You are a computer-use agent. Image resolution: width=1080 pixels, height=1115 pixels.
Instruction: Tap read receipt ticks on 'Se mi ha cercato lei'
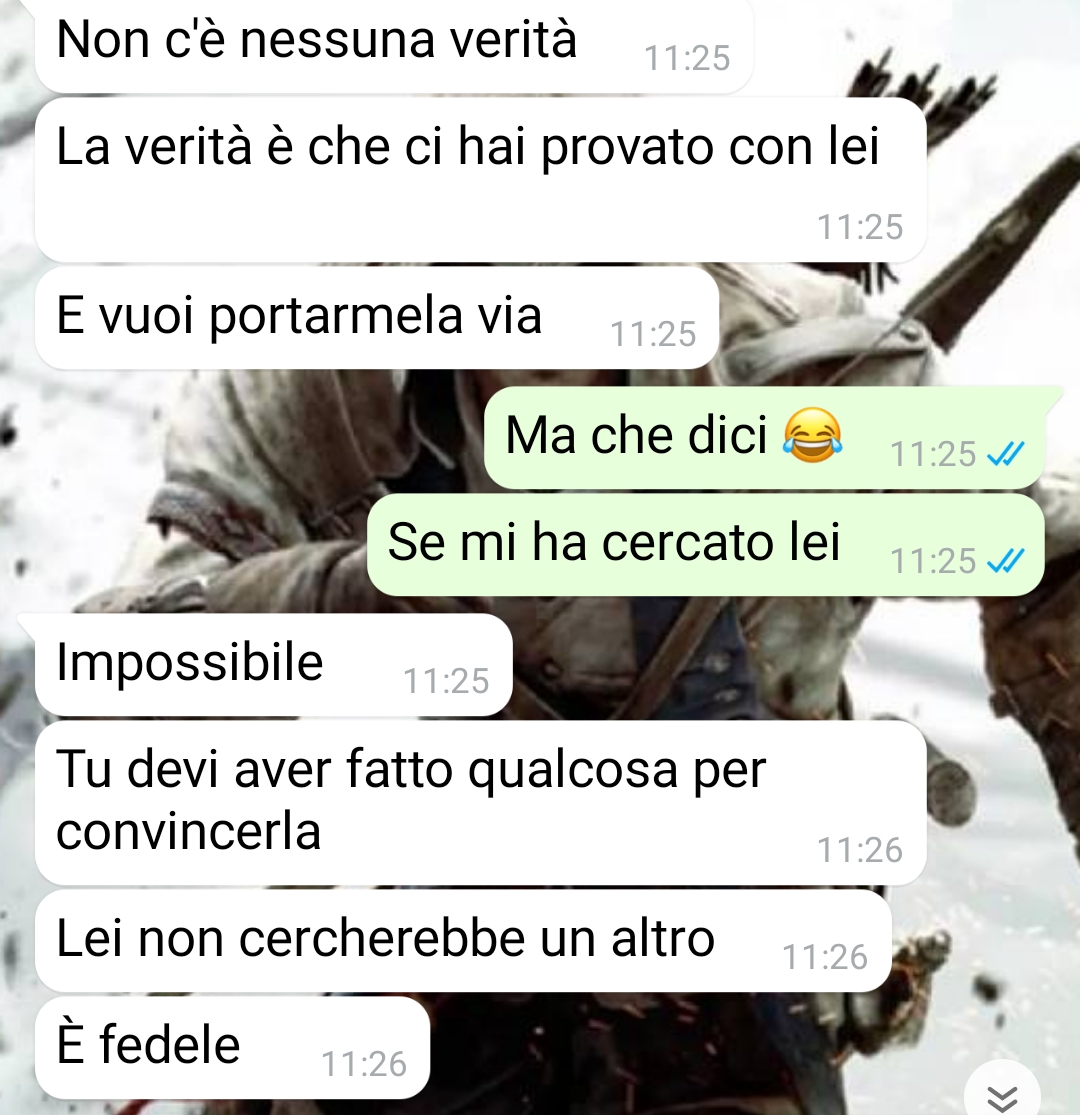coord(1006,561)
